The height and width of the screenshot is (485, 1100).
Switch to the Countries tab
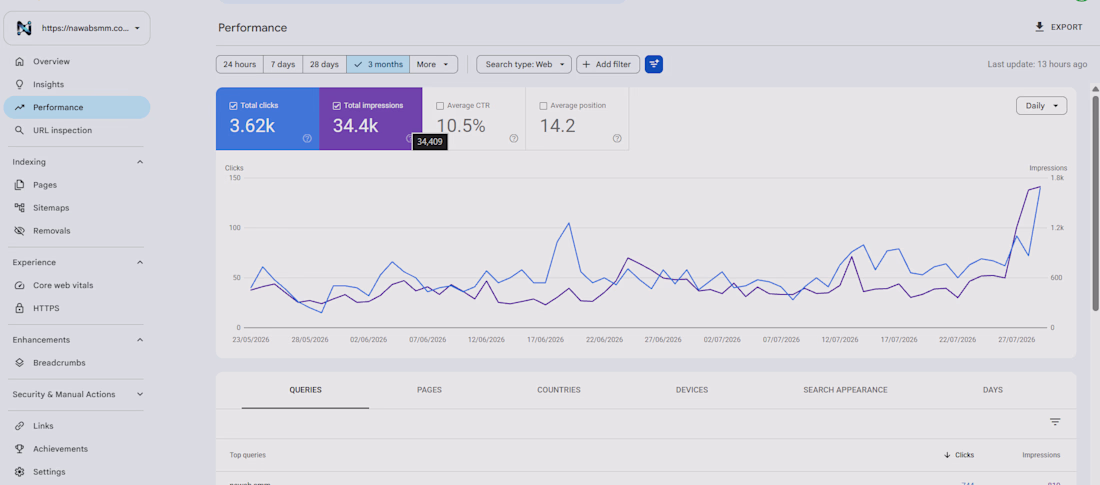pyautogui.click(x=558, y=390)
